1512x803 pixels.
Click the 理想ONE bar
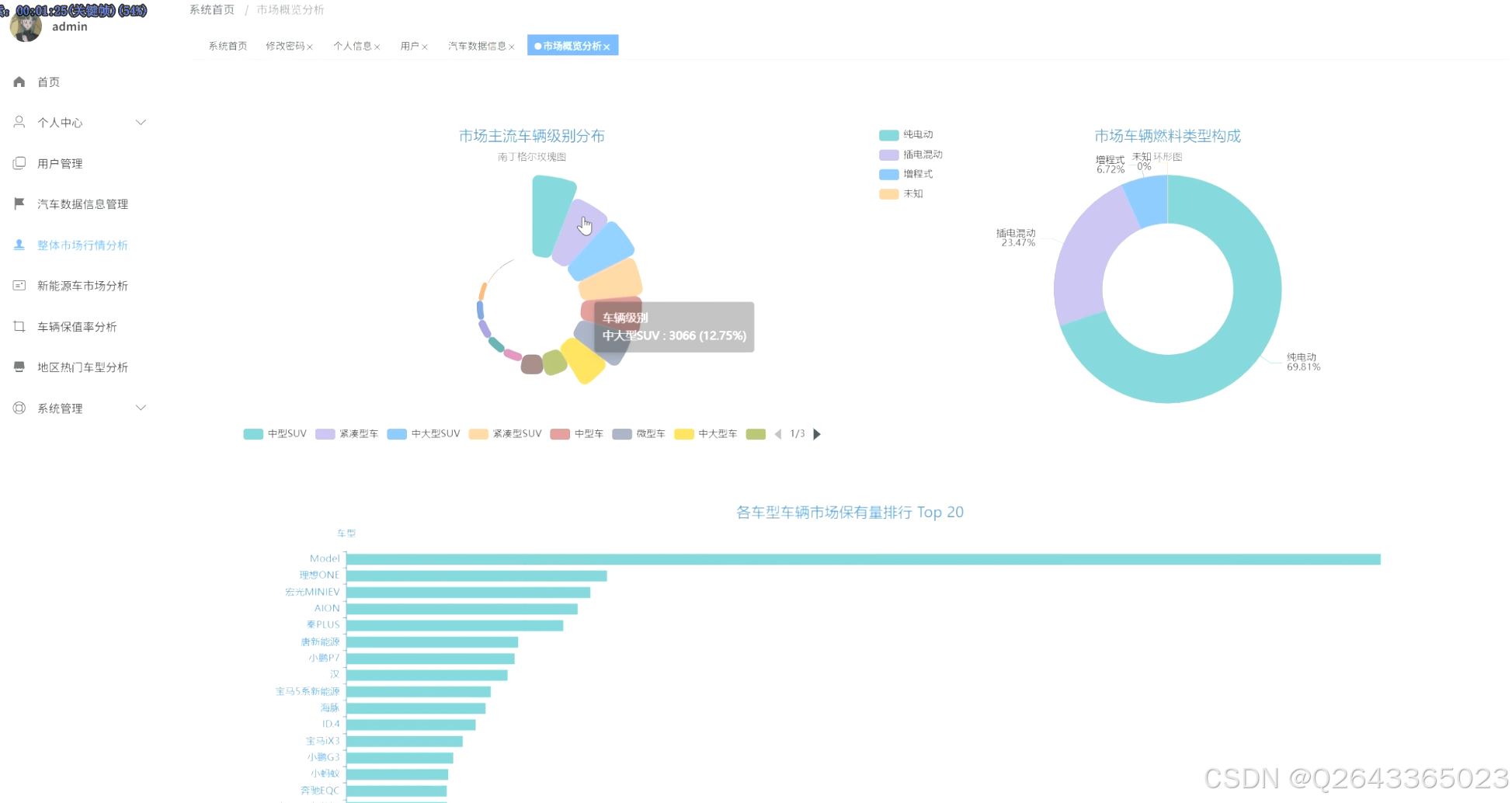coord(477,575)
